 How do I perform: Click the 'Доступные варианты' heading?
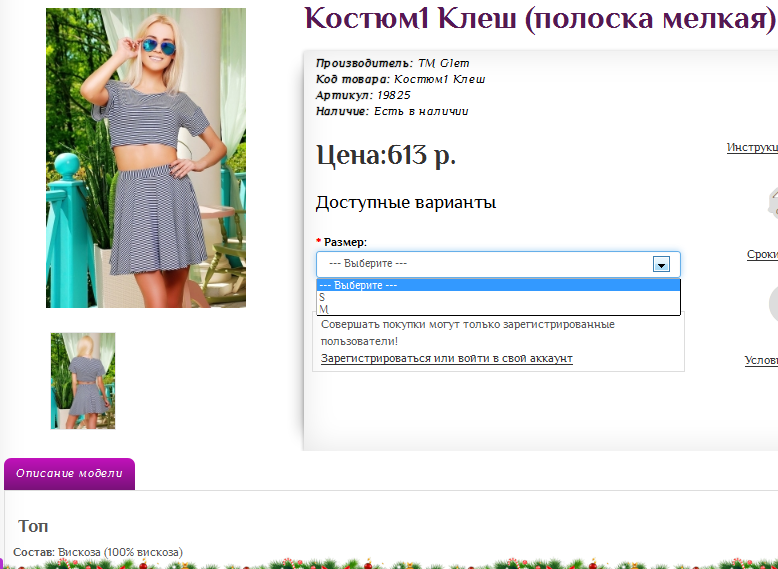[406, 202]
